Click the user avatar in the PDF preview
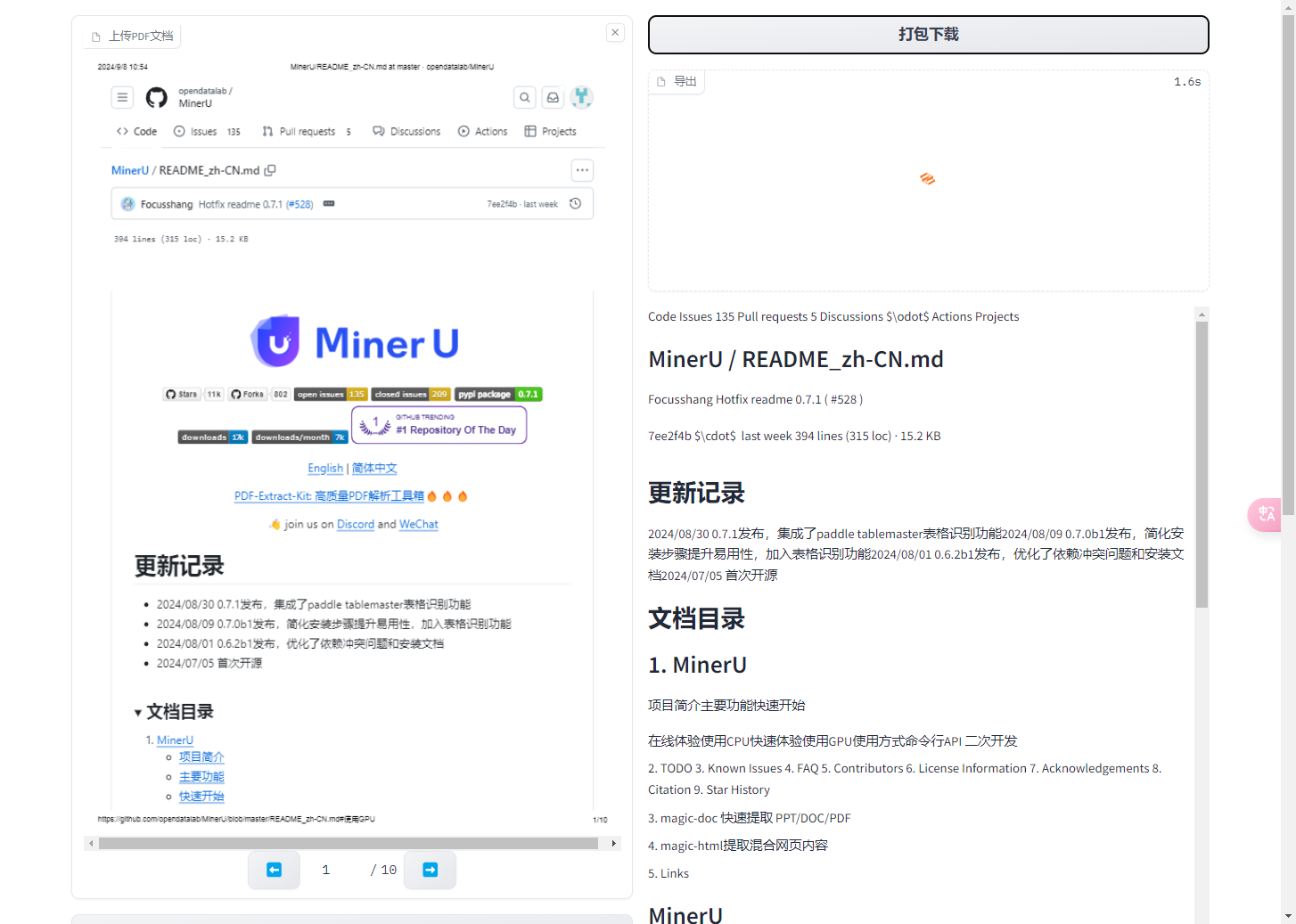The image size is (1296, 924). coord(582,97)
